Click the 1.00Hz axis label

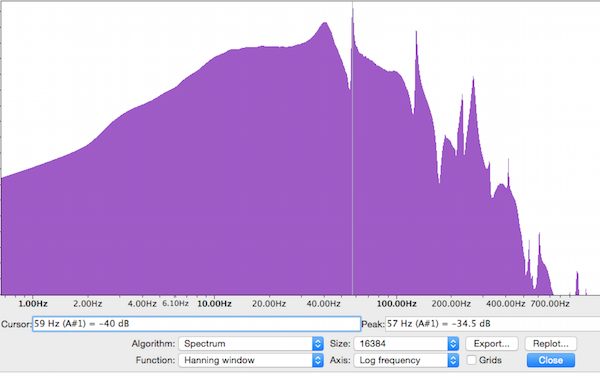click(33, 304)
